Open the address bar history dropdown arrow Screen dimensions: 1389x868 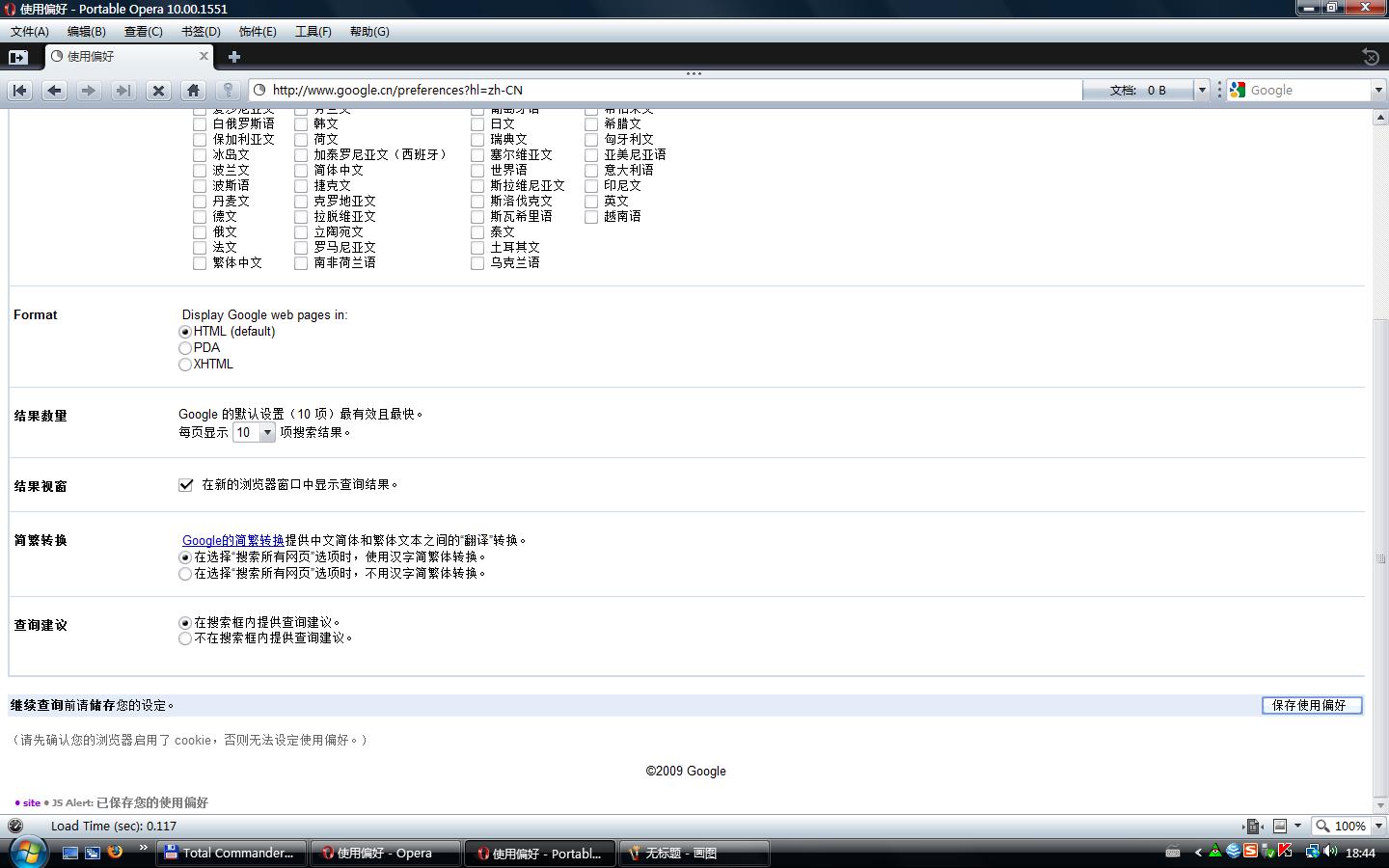pos(1202,90)
